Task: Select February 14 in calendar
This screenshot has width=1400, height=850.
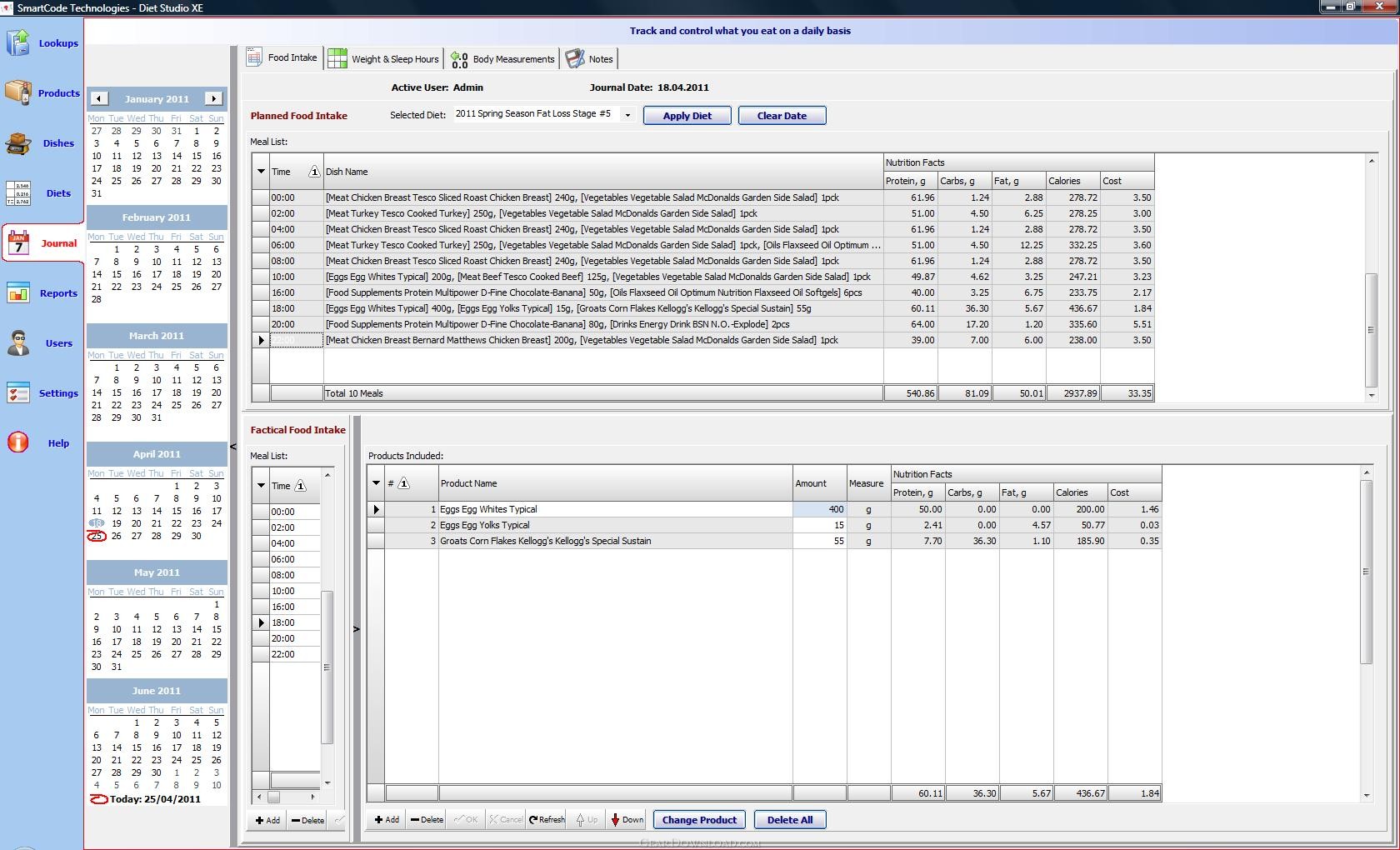Action: coord(97,274)
